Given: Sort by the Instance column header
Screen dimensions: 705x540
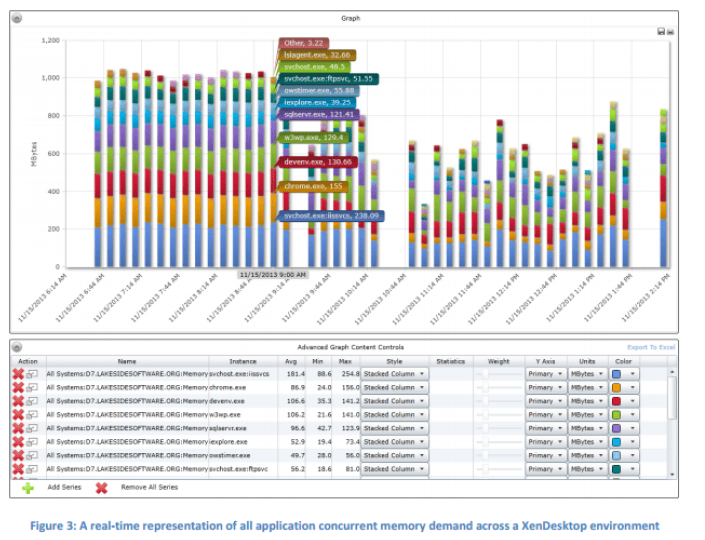Looking at the screenshot, I should pyautogui.click(x=243, y=361).
